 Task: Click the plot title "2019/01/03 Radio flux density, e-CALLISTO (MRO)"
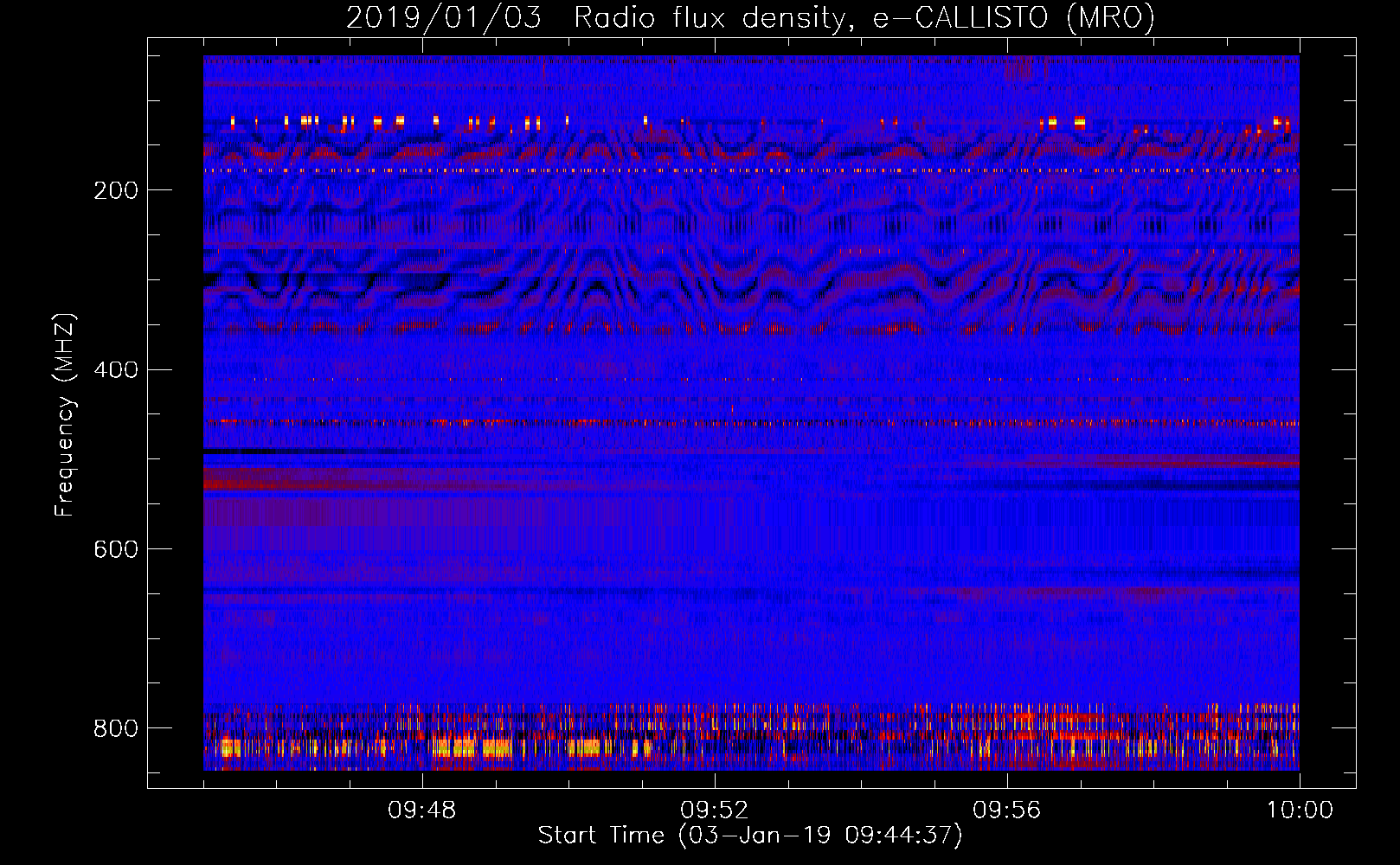(x=750, y=18)
